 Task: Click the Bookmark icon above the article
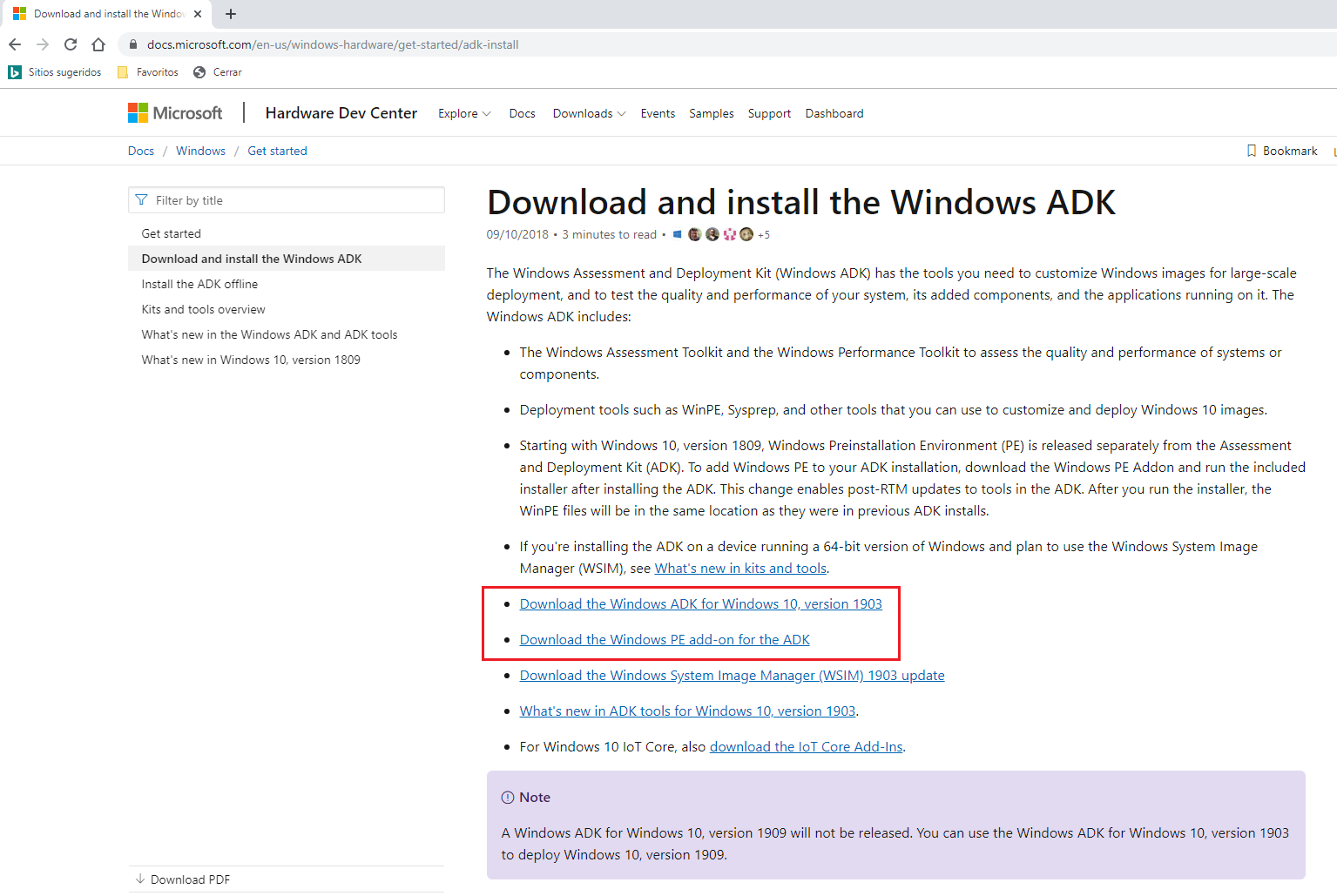coord(1253,150)
